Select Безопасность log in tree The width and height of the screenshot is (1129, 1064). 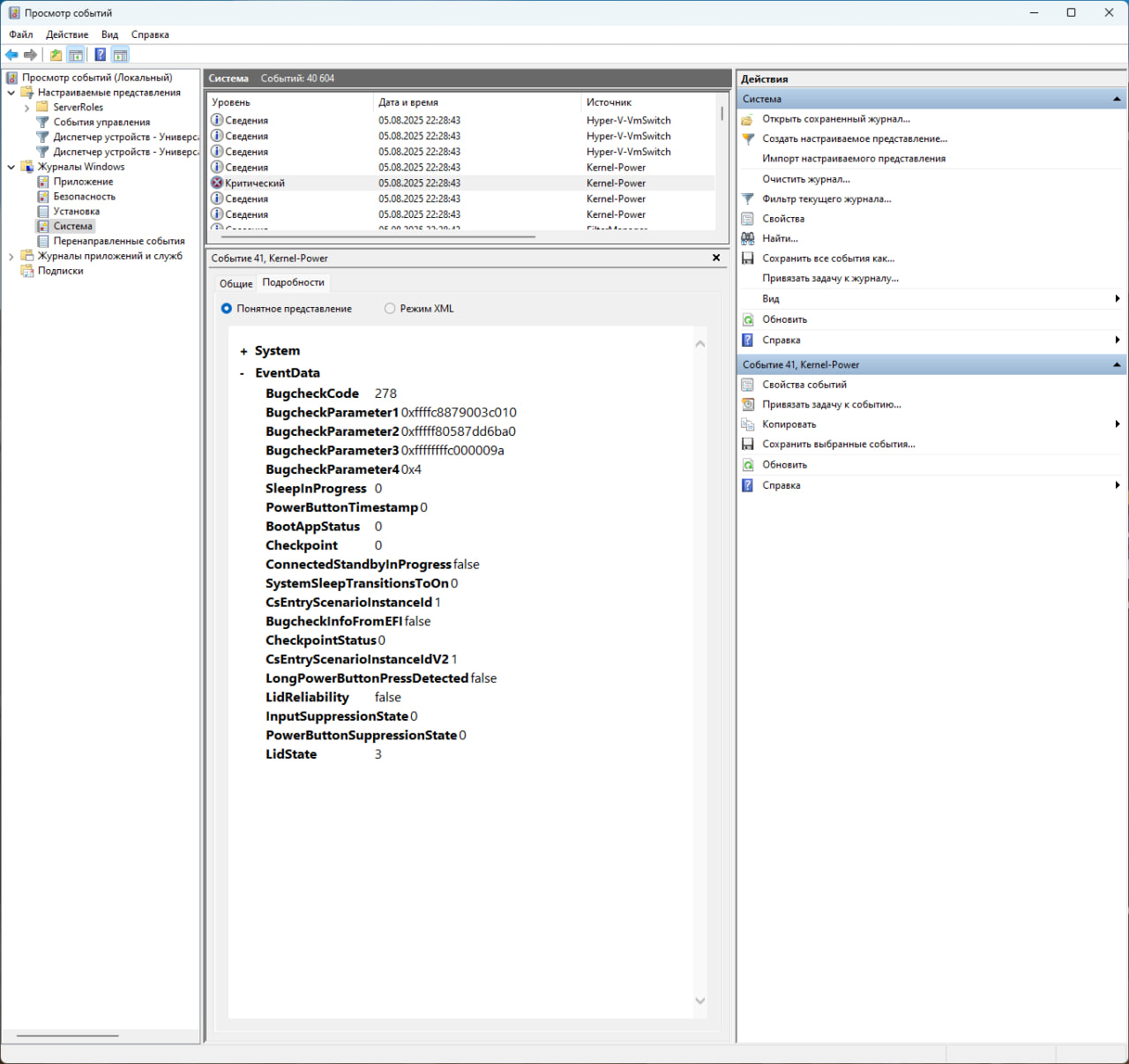coord(84,197)
